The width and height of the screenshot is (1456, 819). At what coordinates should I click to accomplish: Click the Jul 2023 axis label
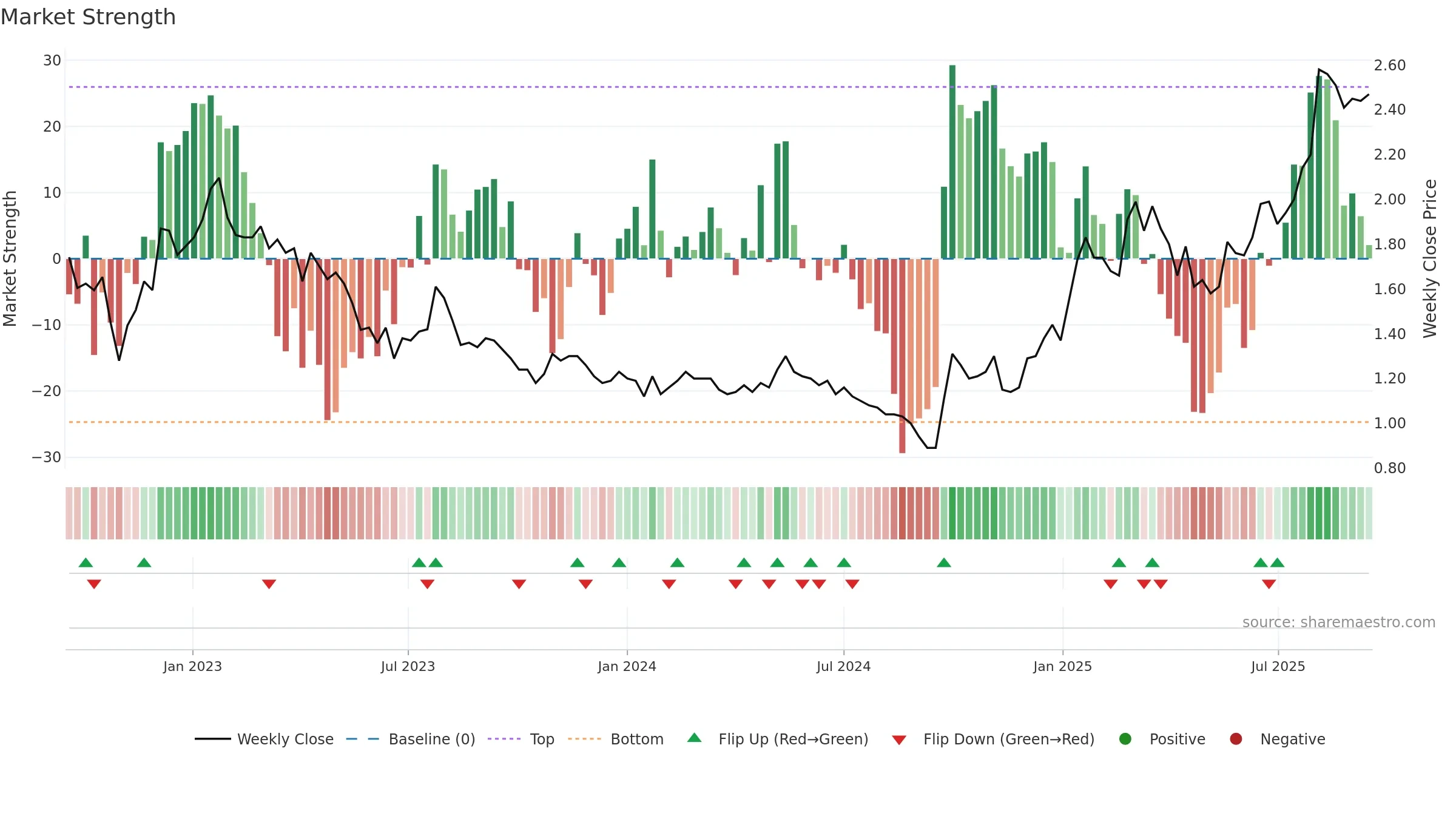click(x=408, y=667)
